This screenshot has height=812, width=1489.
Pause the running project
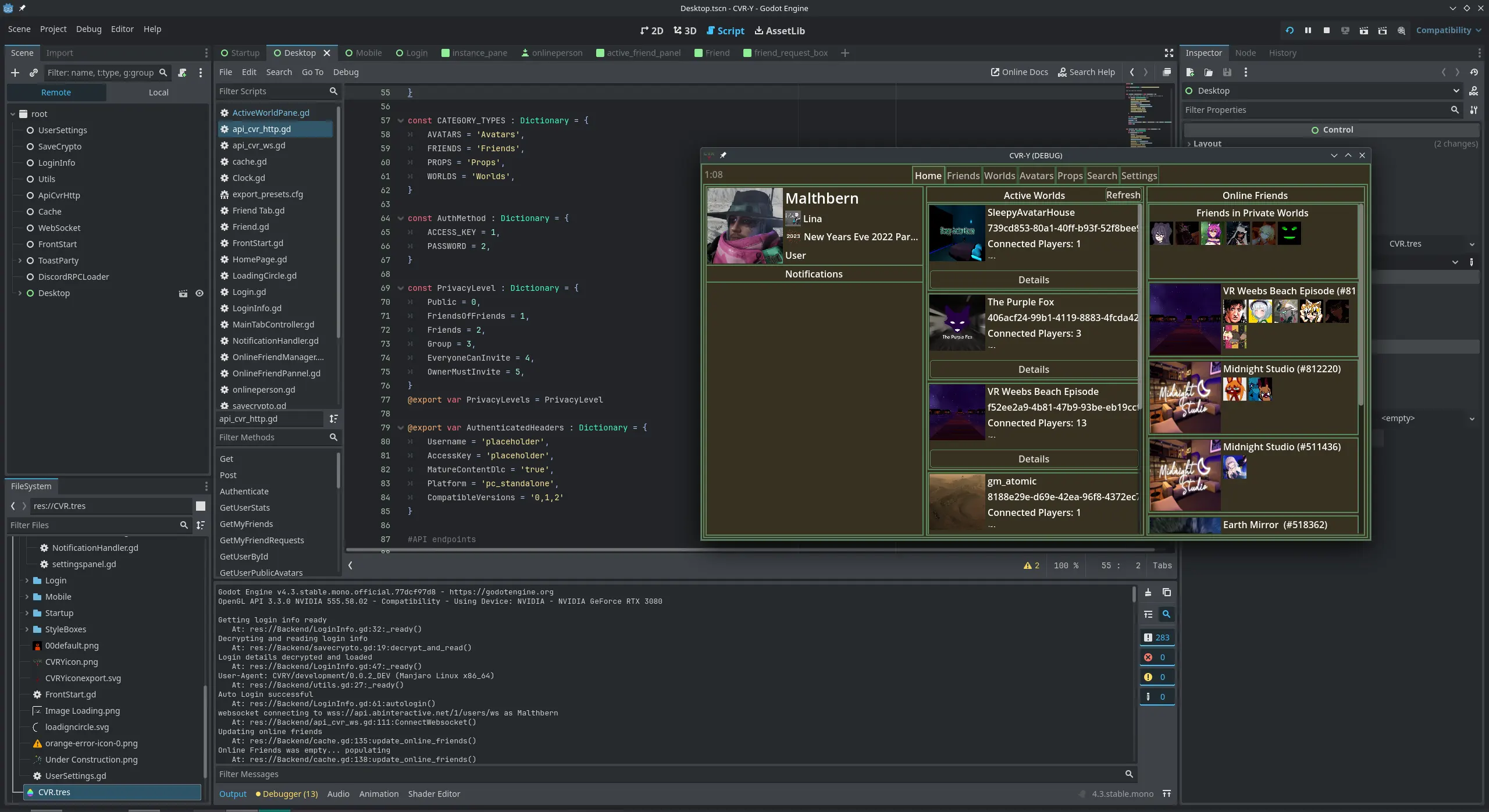click(1308, 30)
